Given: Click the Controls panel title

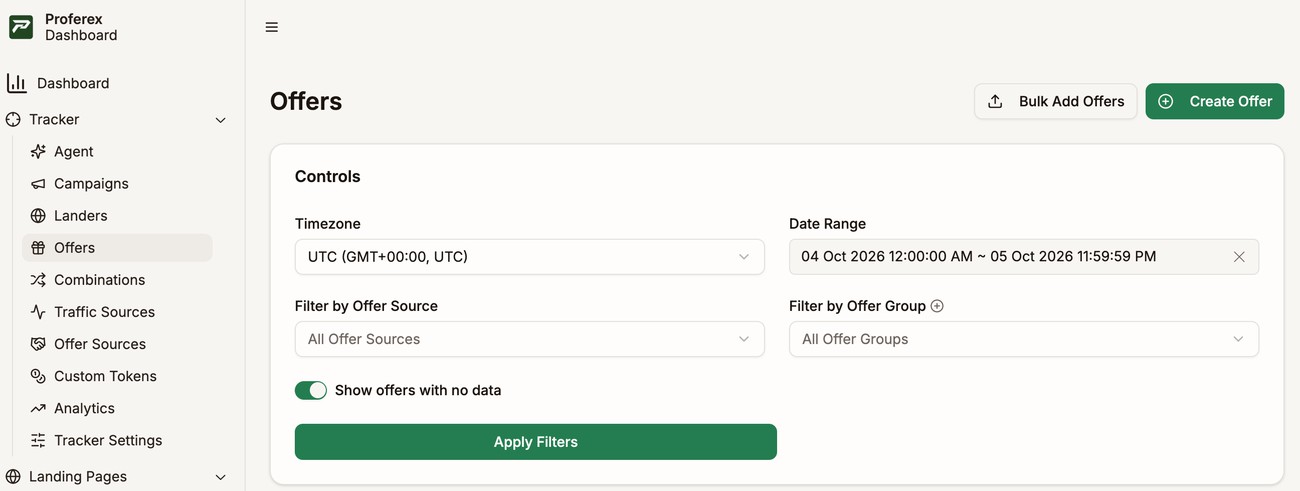Looking at the screenshot, I should coord(328,176).
